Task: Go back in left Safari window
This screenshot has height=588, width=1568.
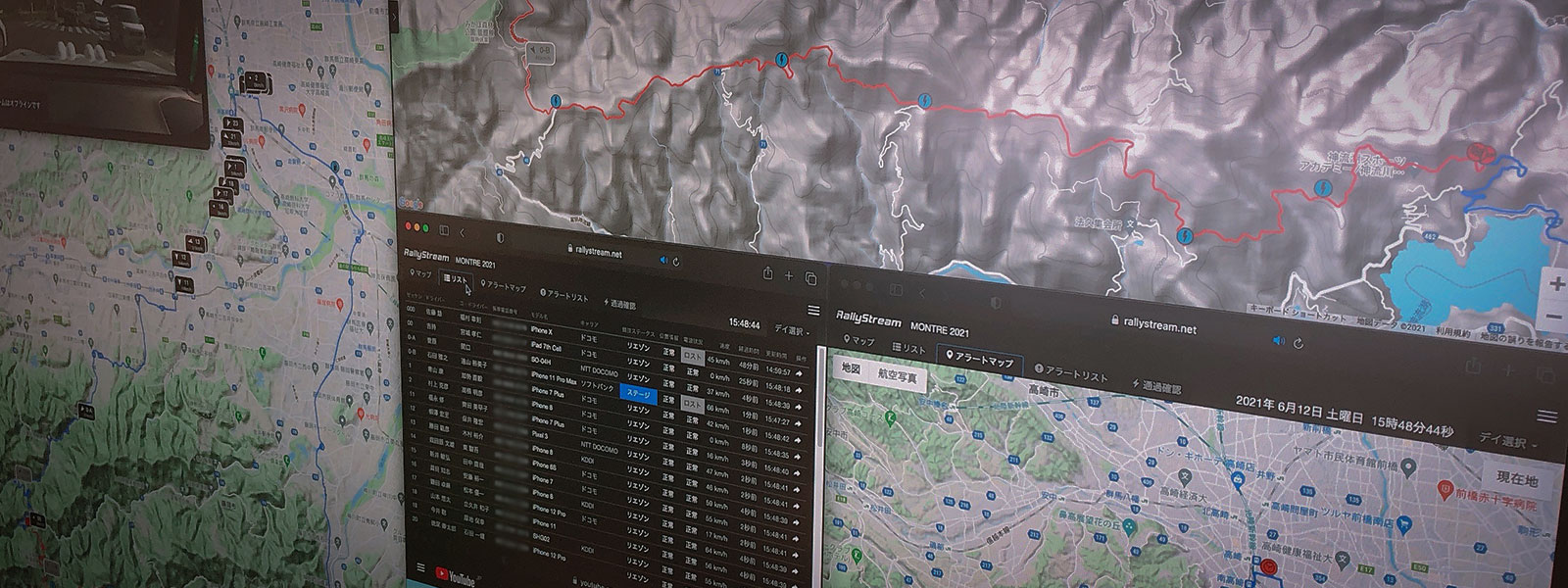Action: (462, 232)
